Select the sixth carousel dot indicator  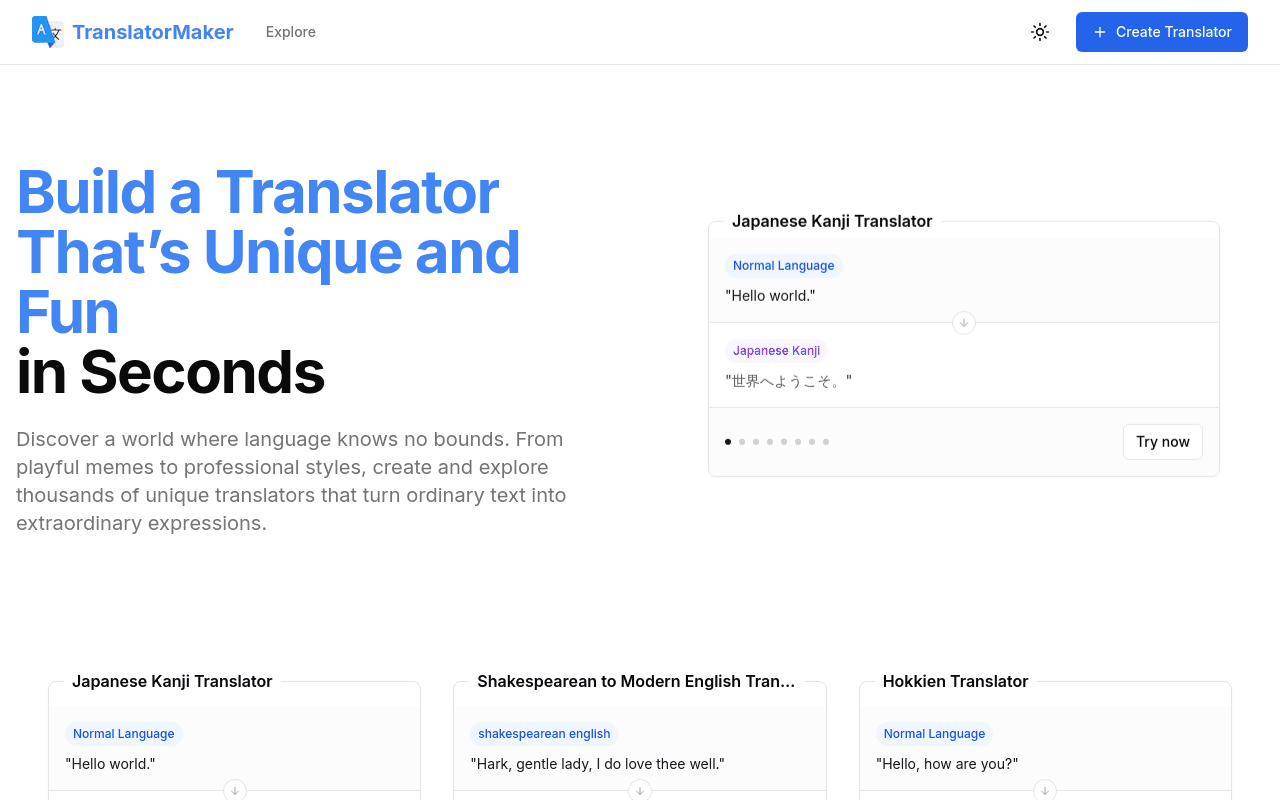click(x=798, y=442)
